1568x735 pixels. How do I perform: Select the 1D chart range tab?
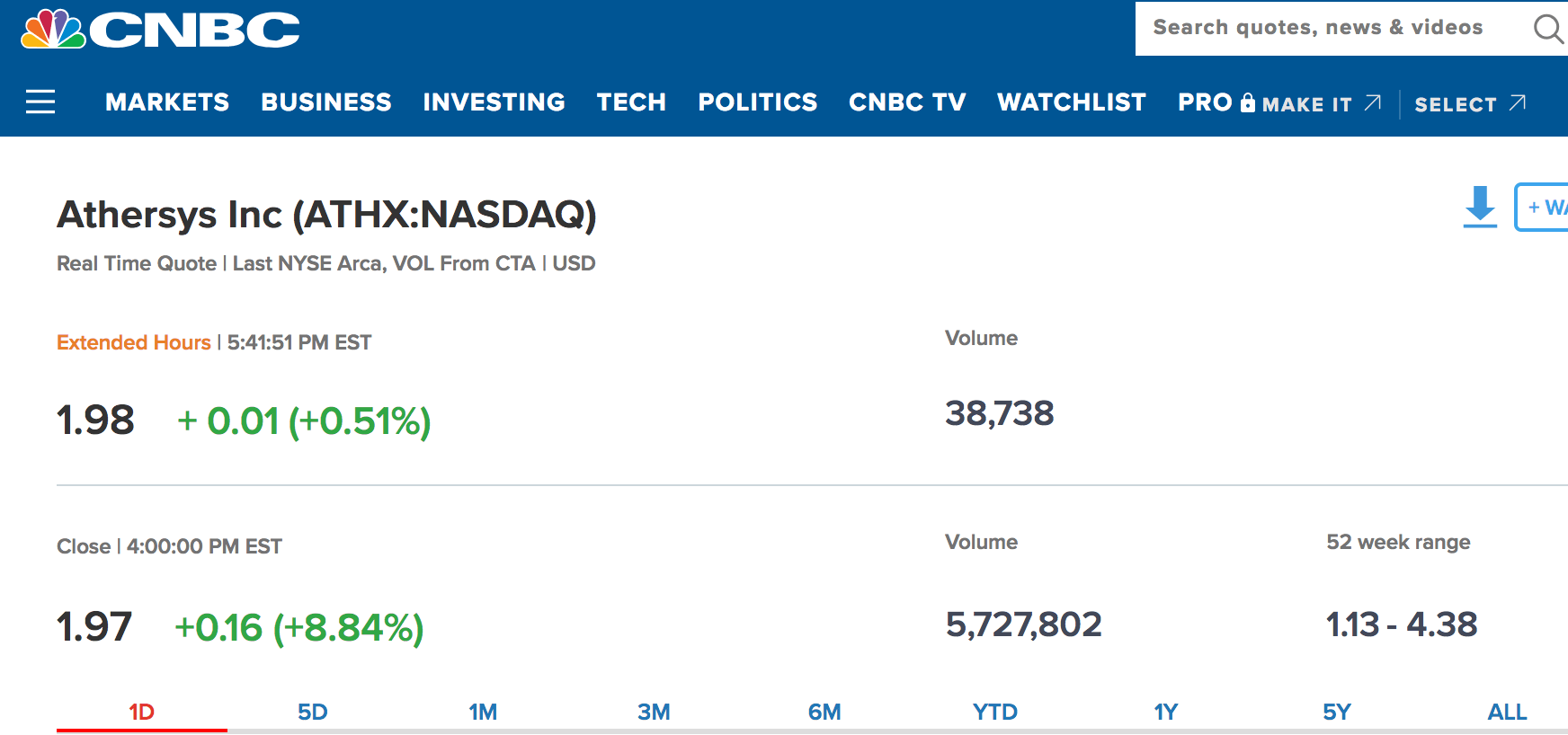142,713
